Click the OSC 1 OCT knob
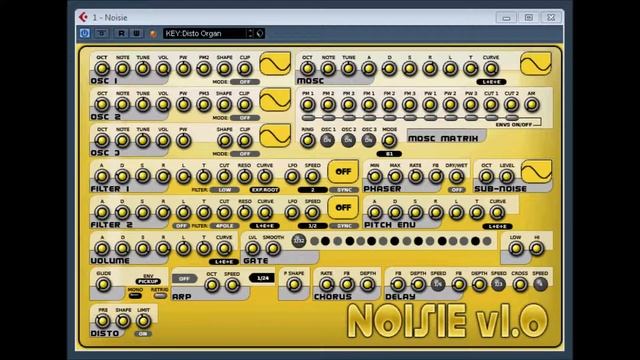This screenshot has height=360, width=640. (102, 69)
